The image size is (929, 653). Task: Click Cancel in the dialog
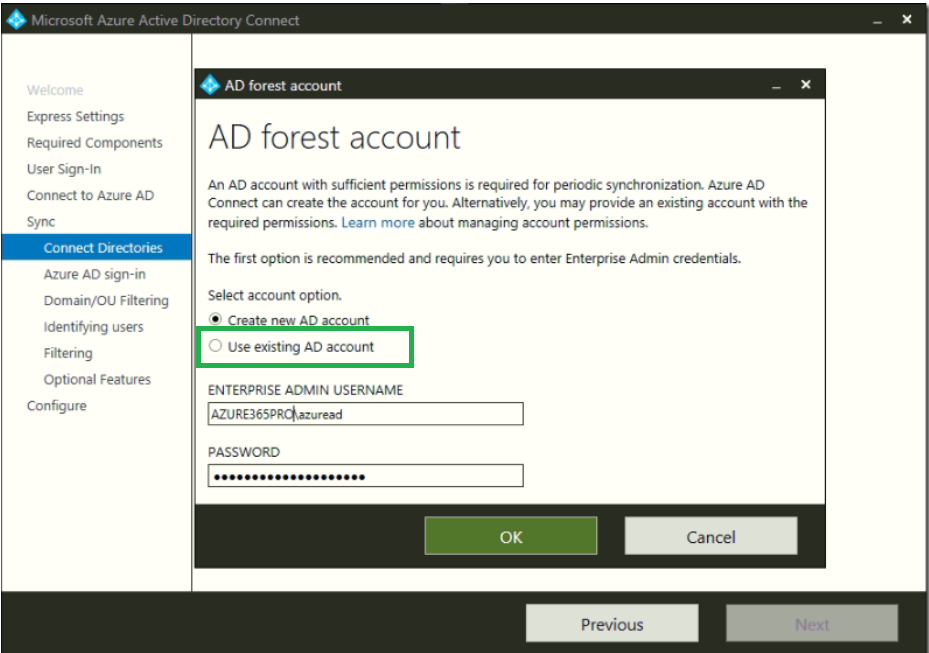click(x=711, y=536)
